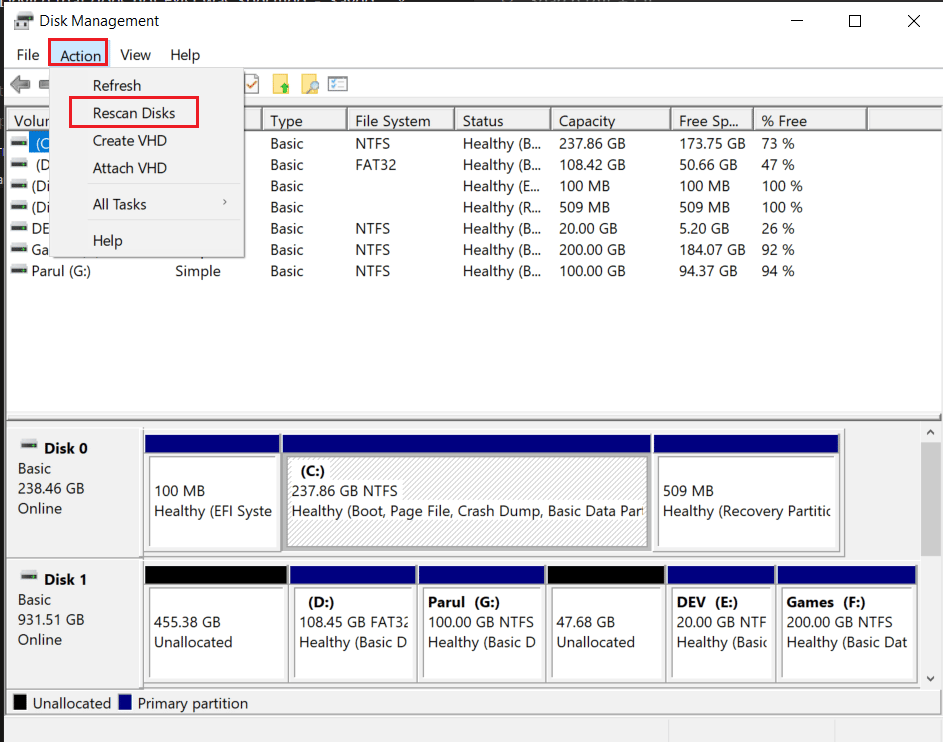Click the checklist icon at the toolbar's right end

(338, 85)
